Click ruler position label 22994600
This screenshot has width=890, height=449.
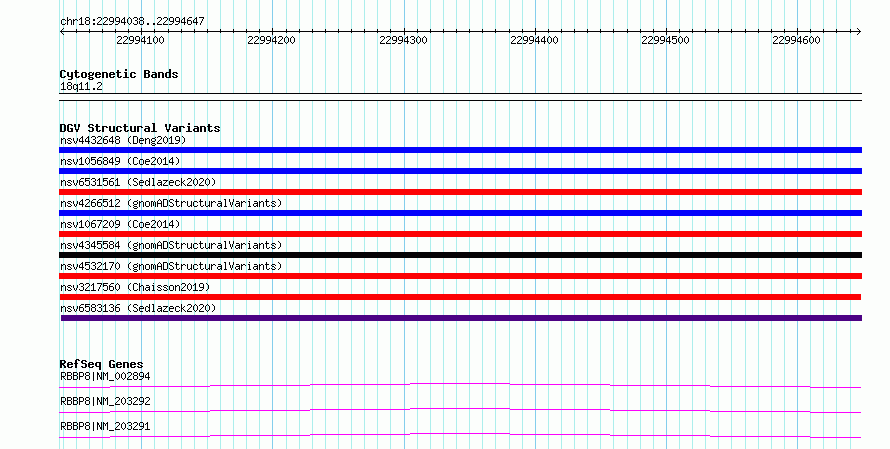pos(796,40)
